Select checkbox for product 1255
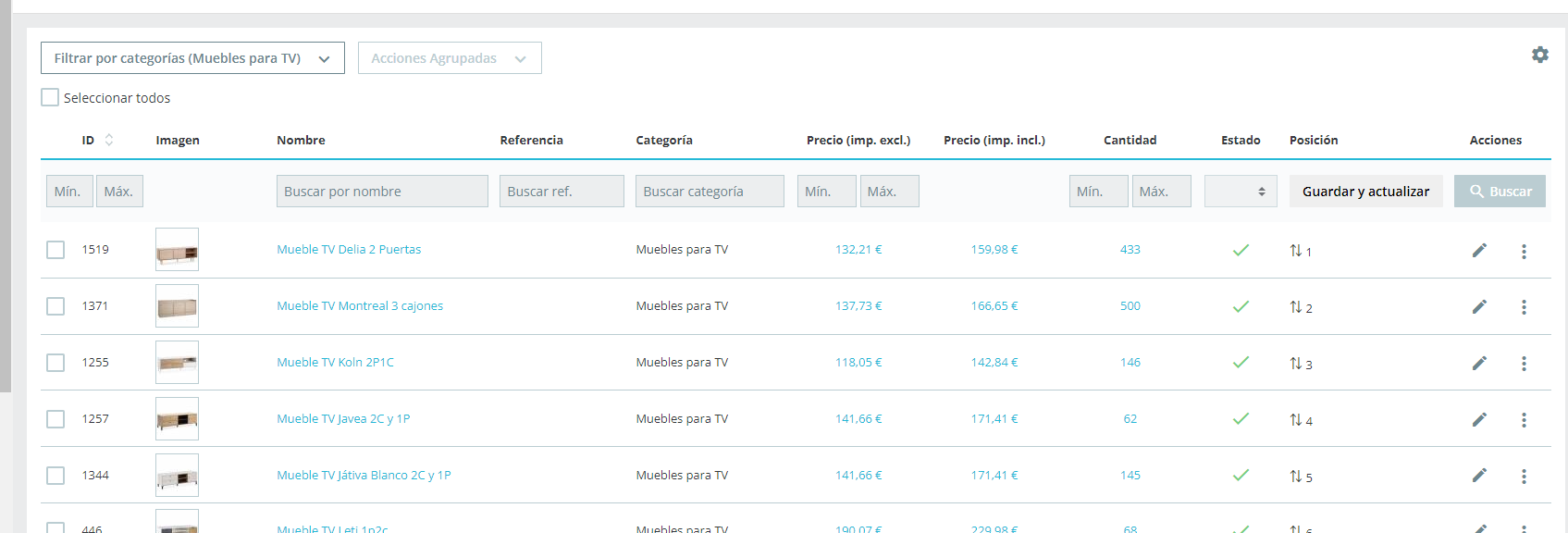Viewport: 1568px width, 533px height. pos(56,363)
